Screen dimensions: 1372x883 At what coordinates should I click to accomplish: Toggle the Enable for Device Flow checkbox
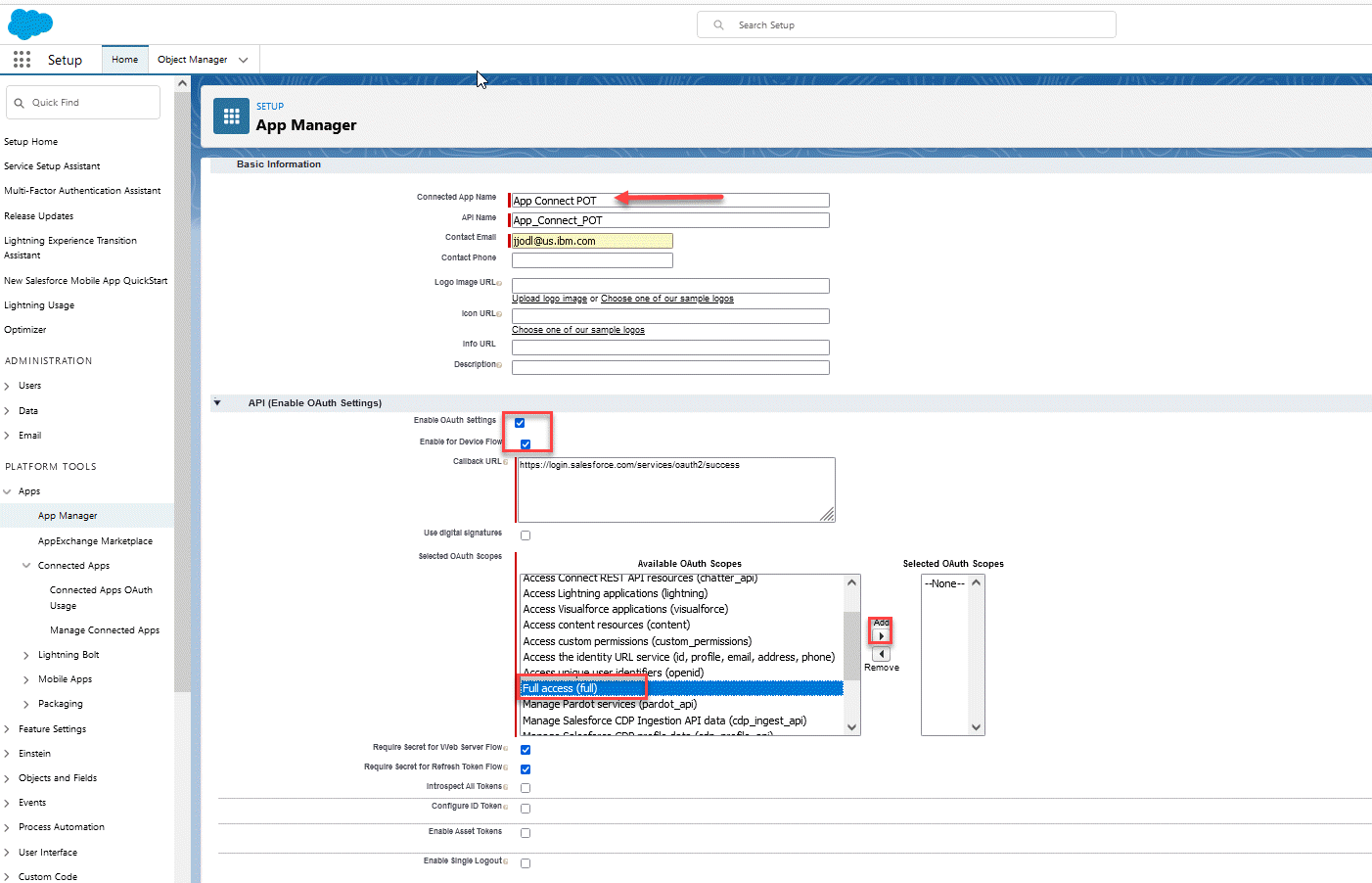tap(526, 444)
